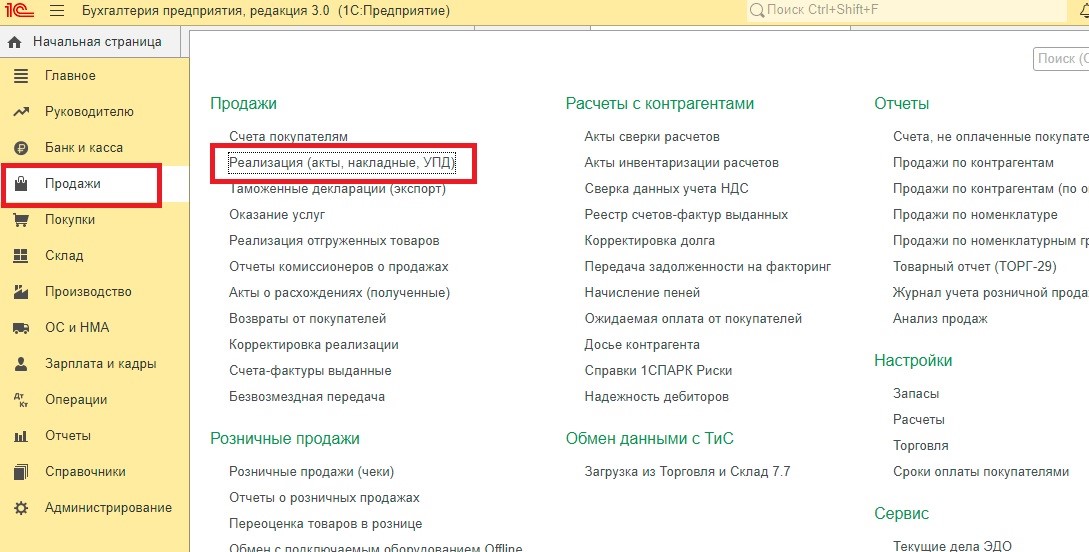Open Розничные продажи (чеки)
The image size is (1089, 552).
[312, 472]
